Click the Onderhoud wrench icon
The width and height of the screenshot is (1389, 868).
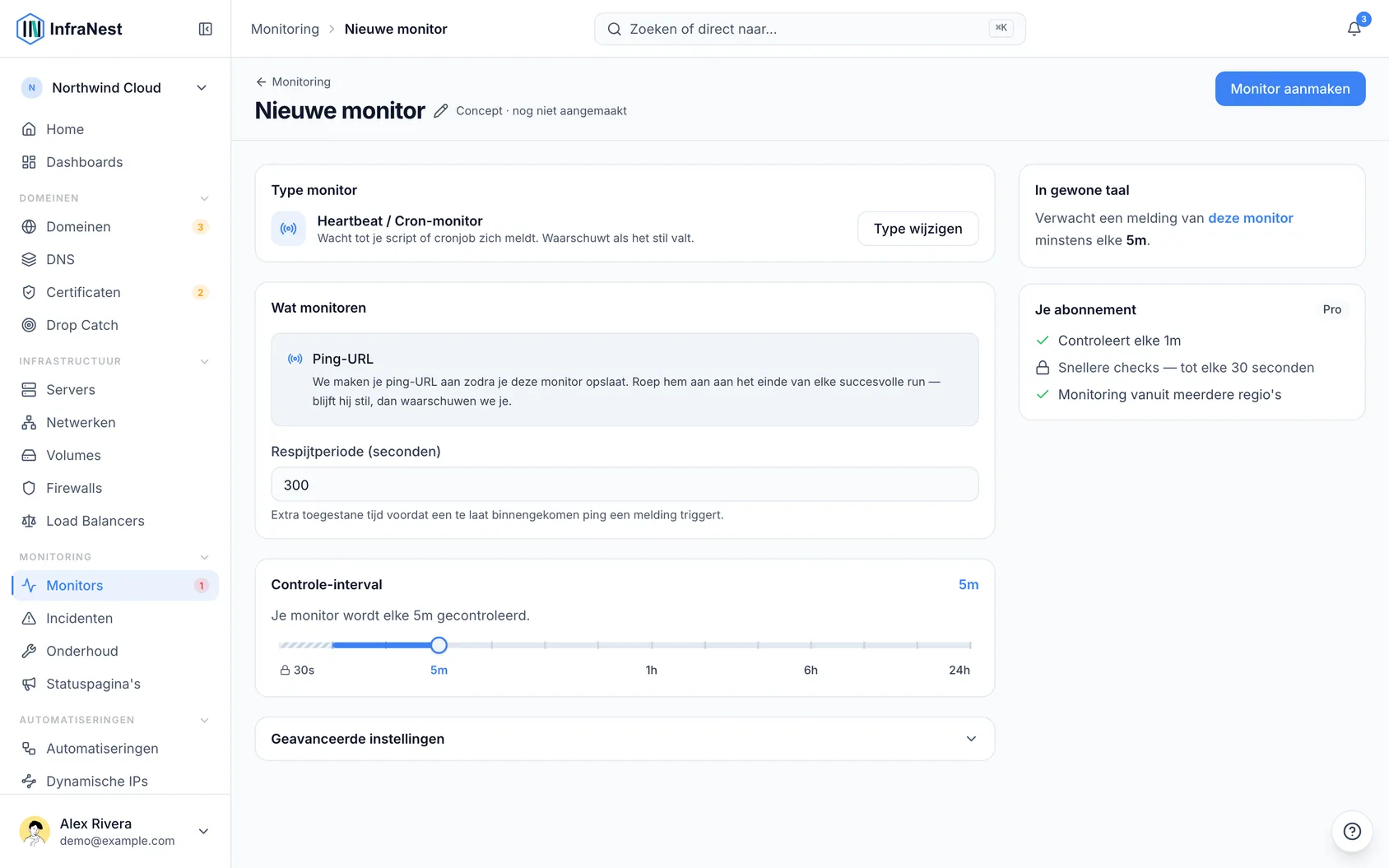pyautogui.click(x=29, y=651)
